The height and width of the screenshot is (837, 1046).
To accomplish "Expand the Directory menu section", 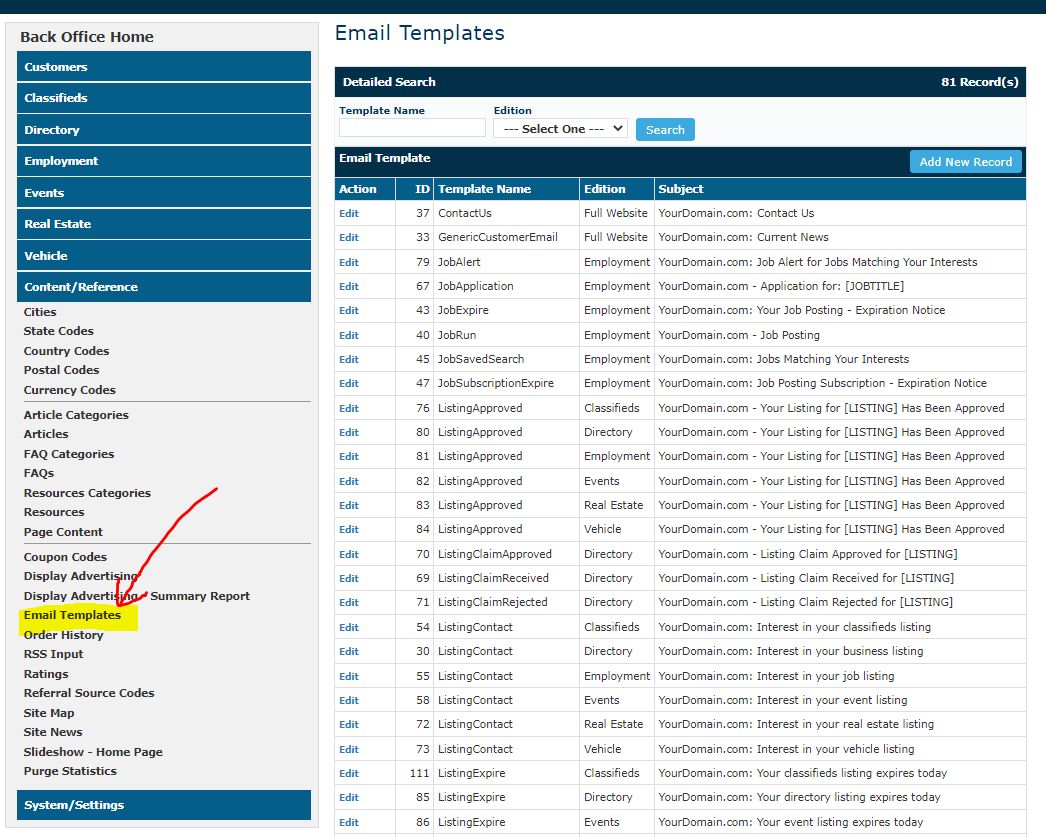I will pyautogui.click(x=163, y=129).
